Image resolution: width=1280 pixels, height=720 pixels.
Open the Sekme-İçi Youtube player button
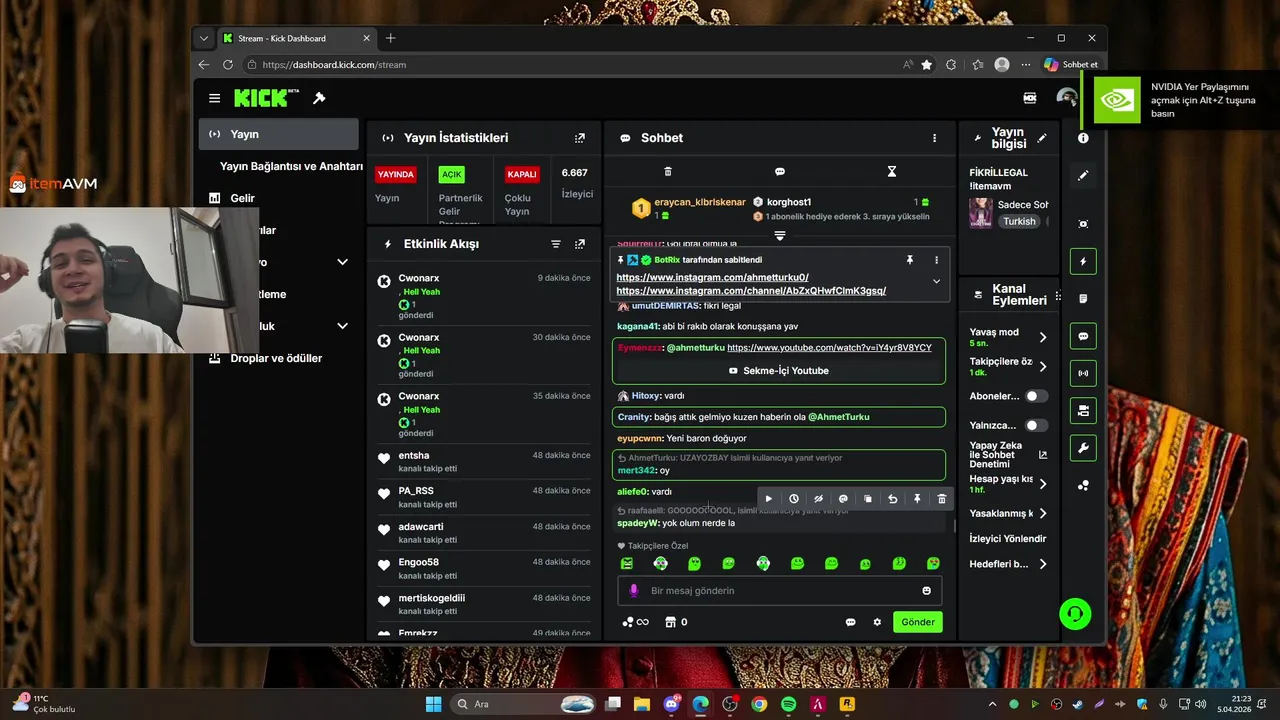pyautogui.click(x=779, y=370)
